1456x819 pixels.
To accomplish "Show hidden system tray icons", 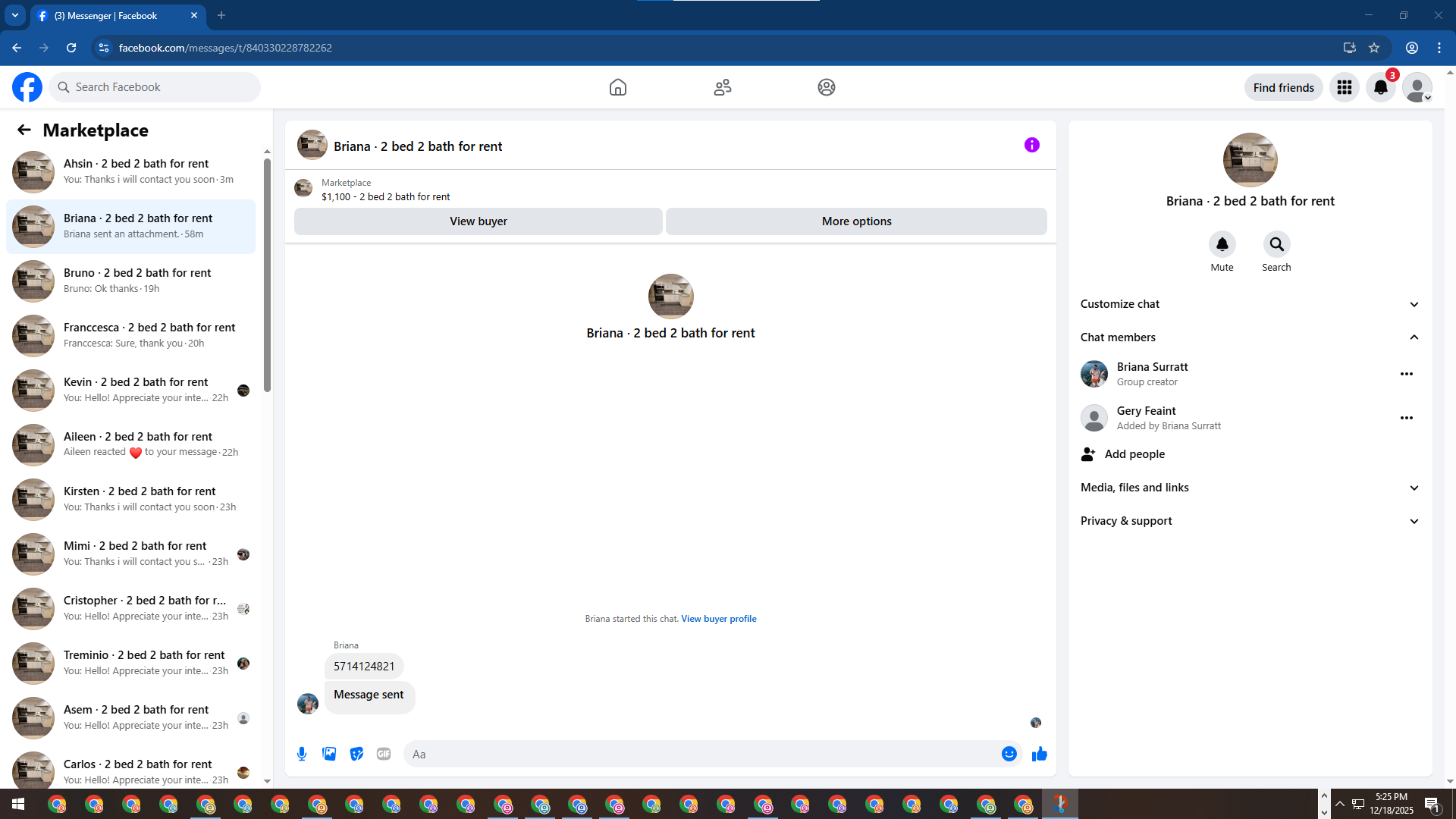I will pos(1340,804).
